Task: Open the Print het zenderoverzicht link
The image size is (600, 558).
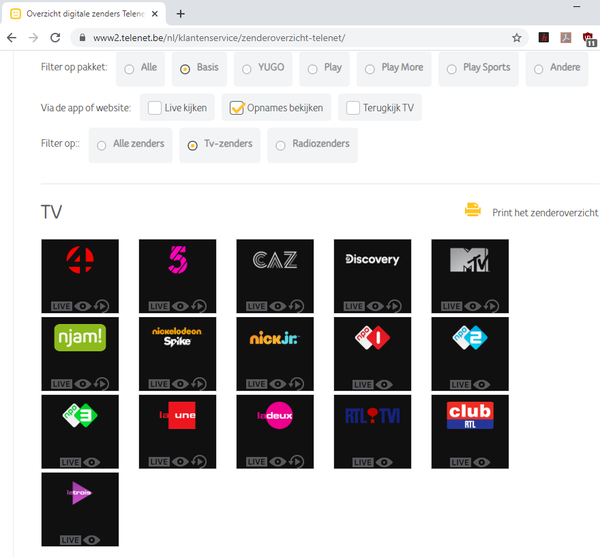Action: [x=545, y=213]
